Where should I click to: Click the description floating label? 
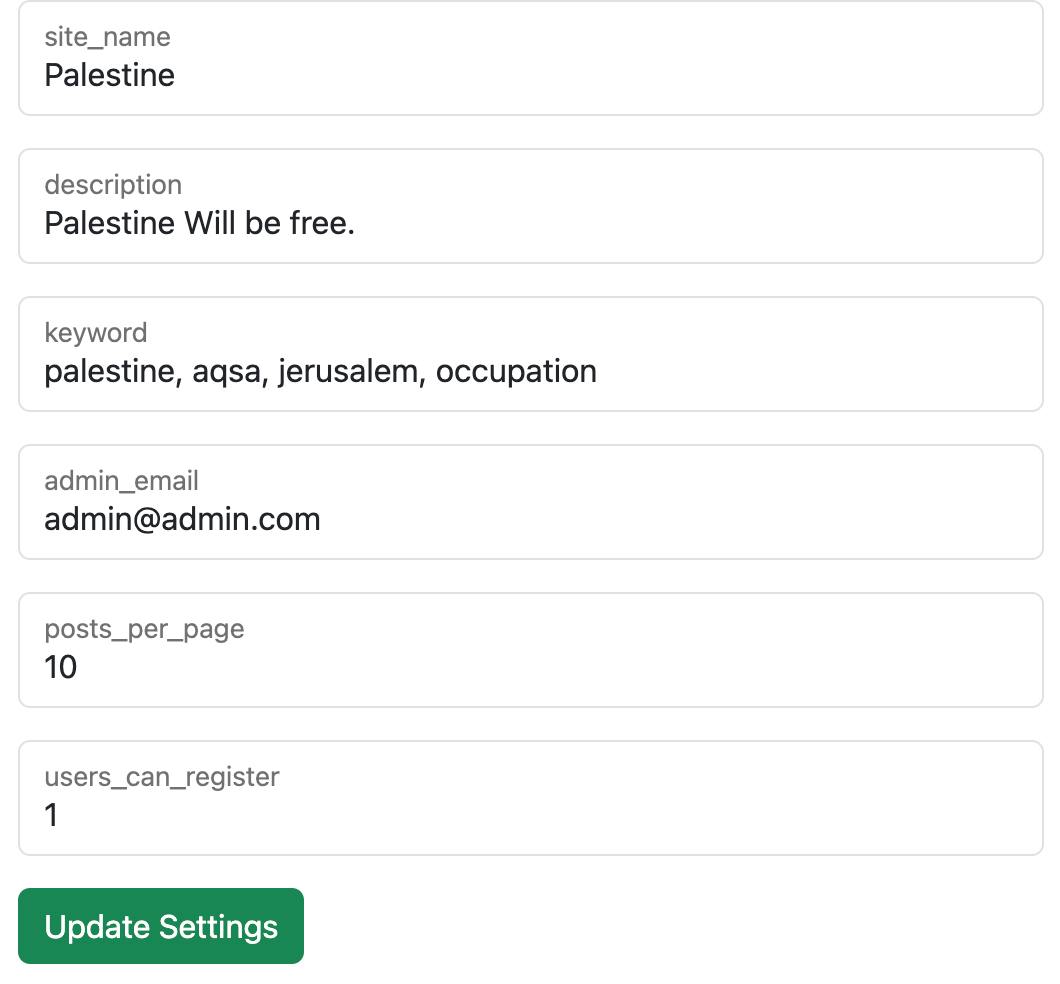click(x=113, y=184)
